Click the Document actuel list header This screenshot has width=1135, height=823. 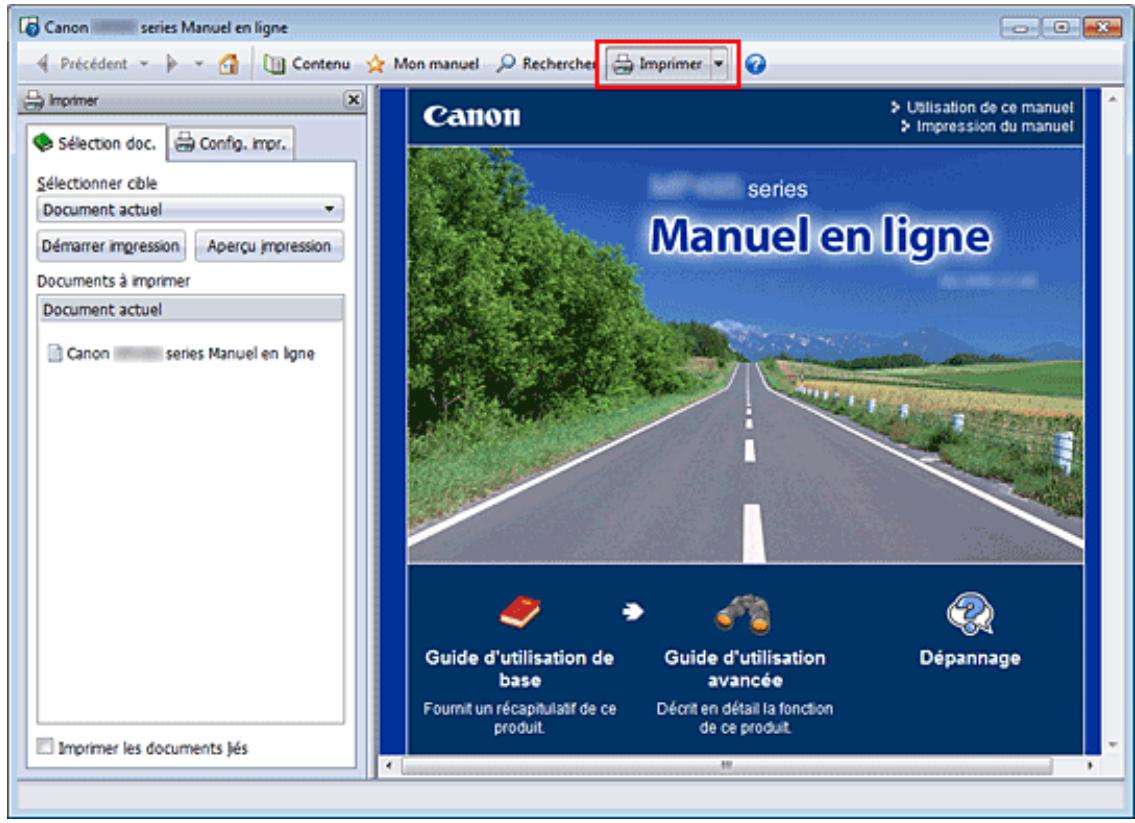[x=190, y=310]
